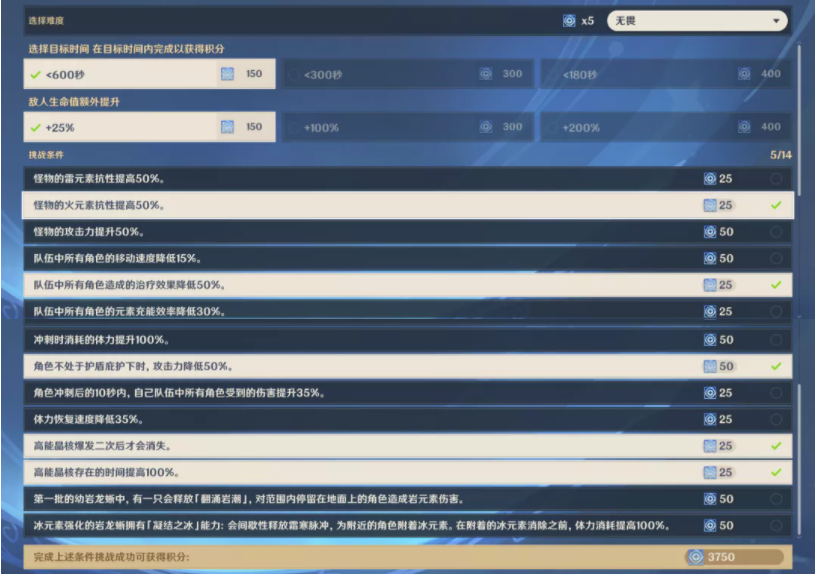The image size is (815, 574).
Task: Click points icon in 凝结之冰 row
Action: (710, 526)
